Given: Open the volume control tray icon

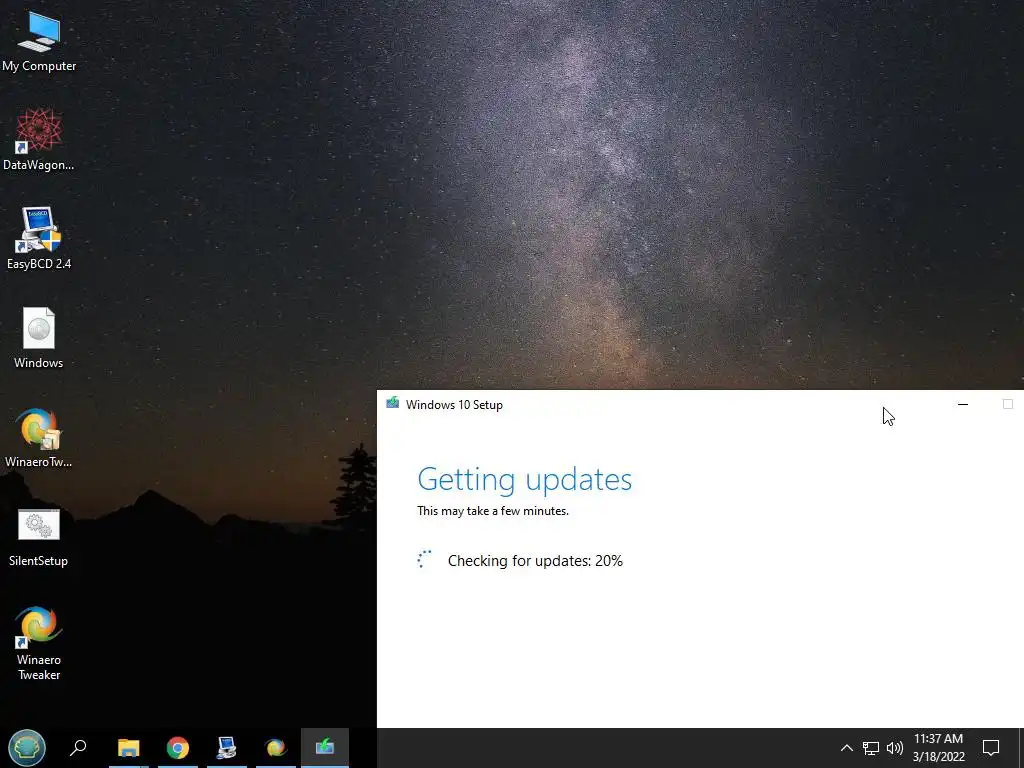Looking at the screenshot, I should [x=895, y=748].
